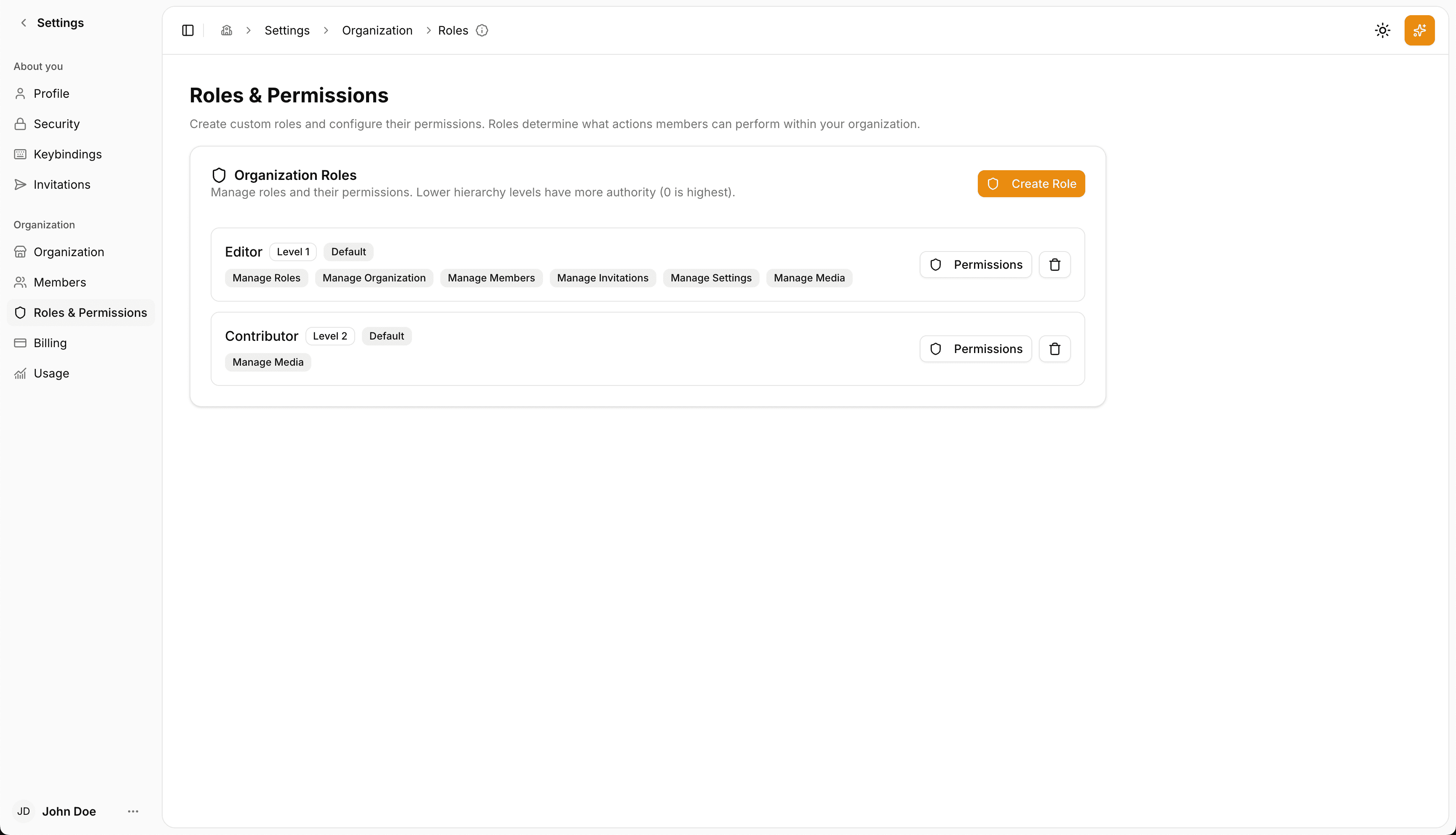Open the info icon next to Roles breadcrumb

tap(482, 30)
